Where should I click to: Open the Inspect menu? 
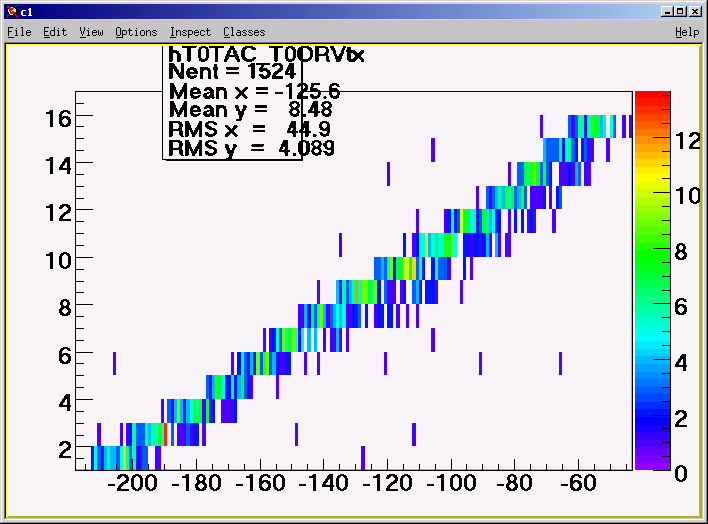click(190, 32)
